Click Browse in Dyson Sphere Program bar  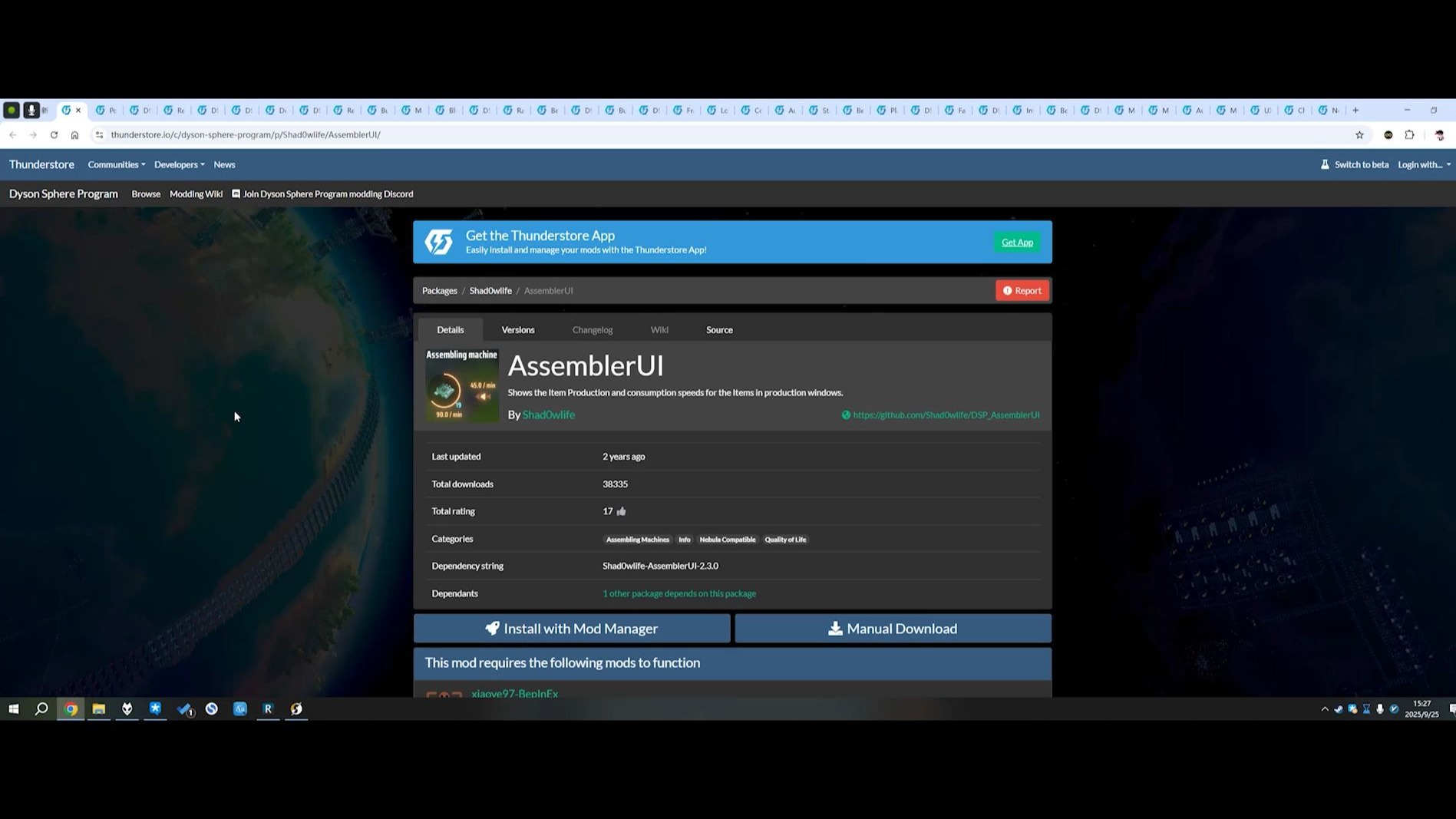pos(146,194)
